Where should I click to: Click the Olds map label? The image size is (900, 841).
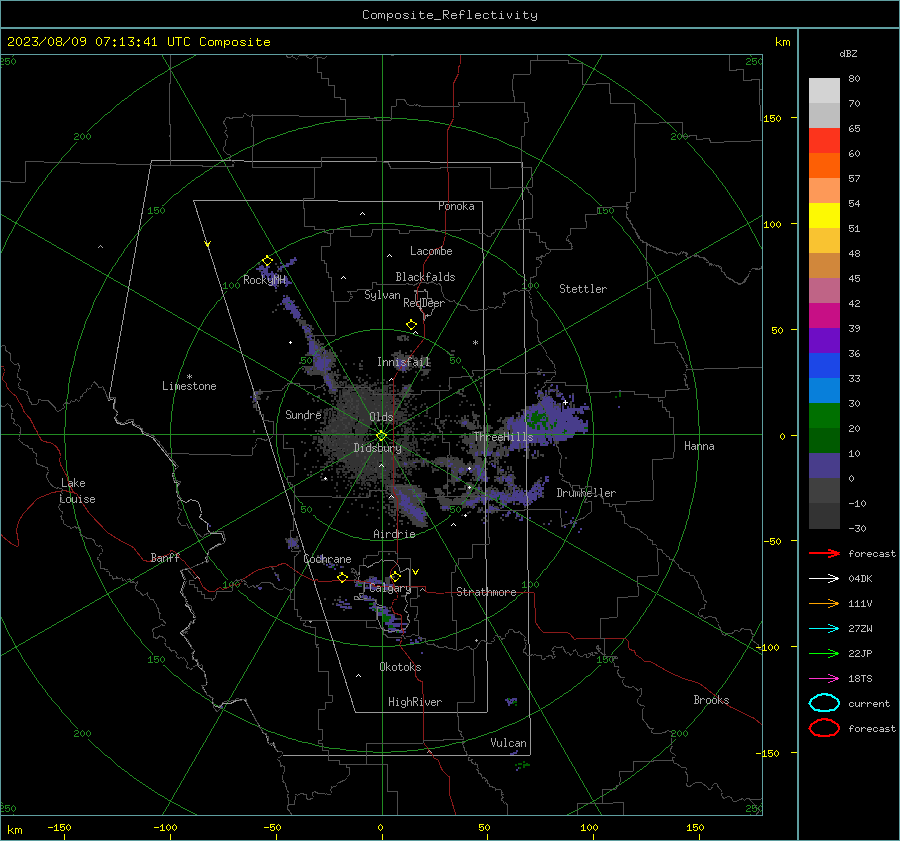(381, 417)
